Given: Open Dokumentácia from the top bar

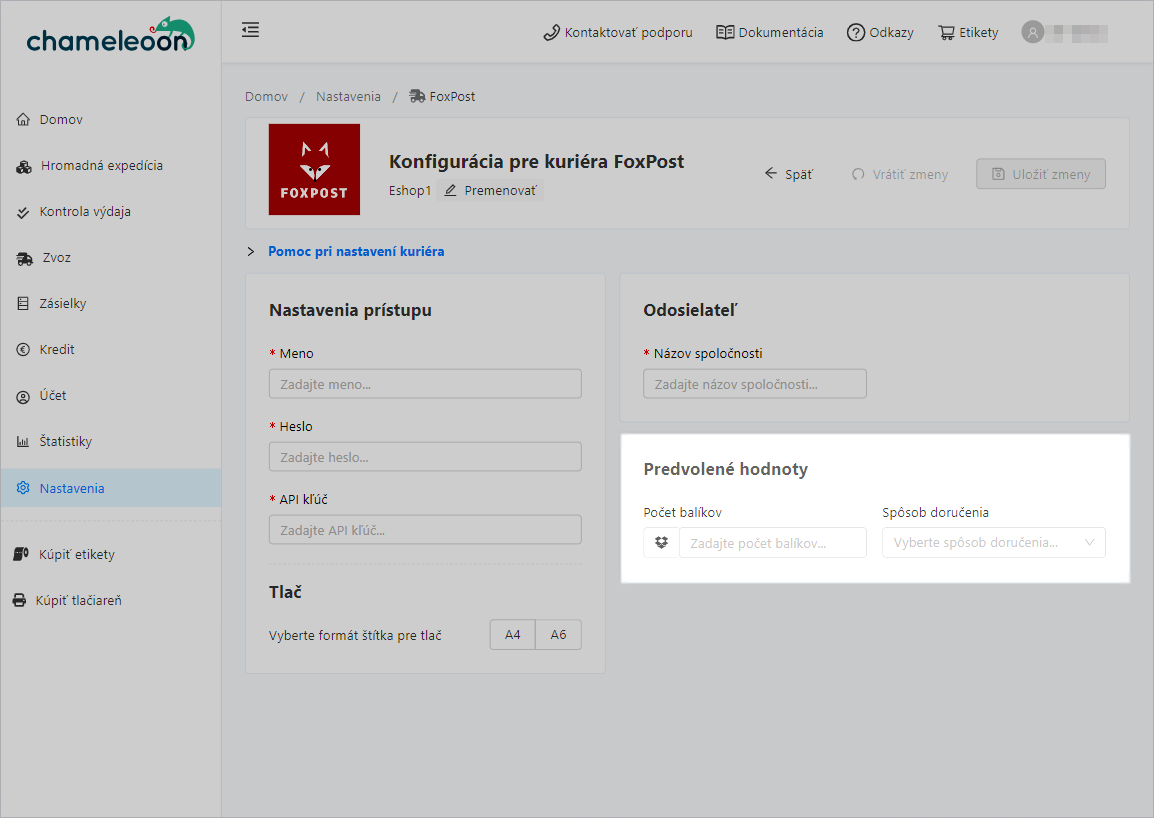Looking at the screenshot, I should tap(770, 32).
